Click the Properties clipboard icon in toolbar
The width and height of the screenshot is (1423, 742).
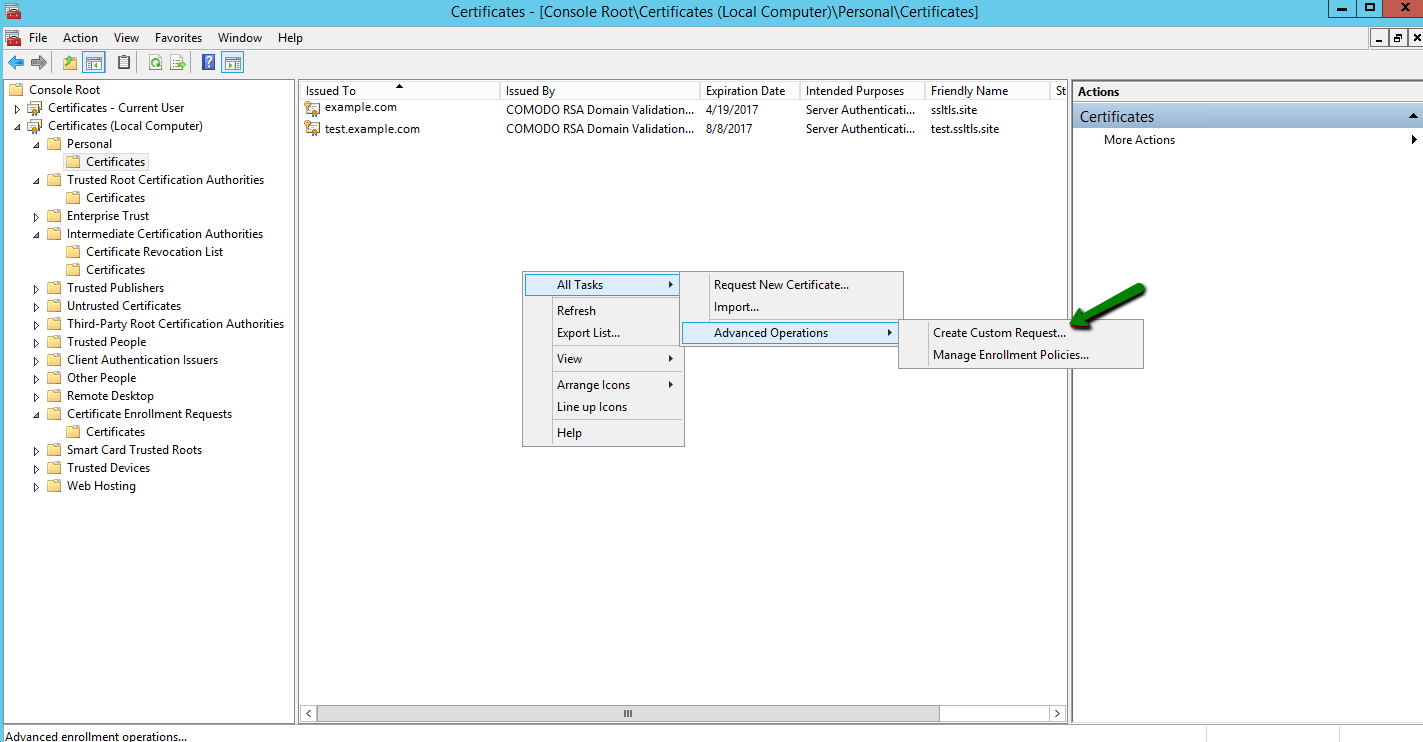point(123,62)
